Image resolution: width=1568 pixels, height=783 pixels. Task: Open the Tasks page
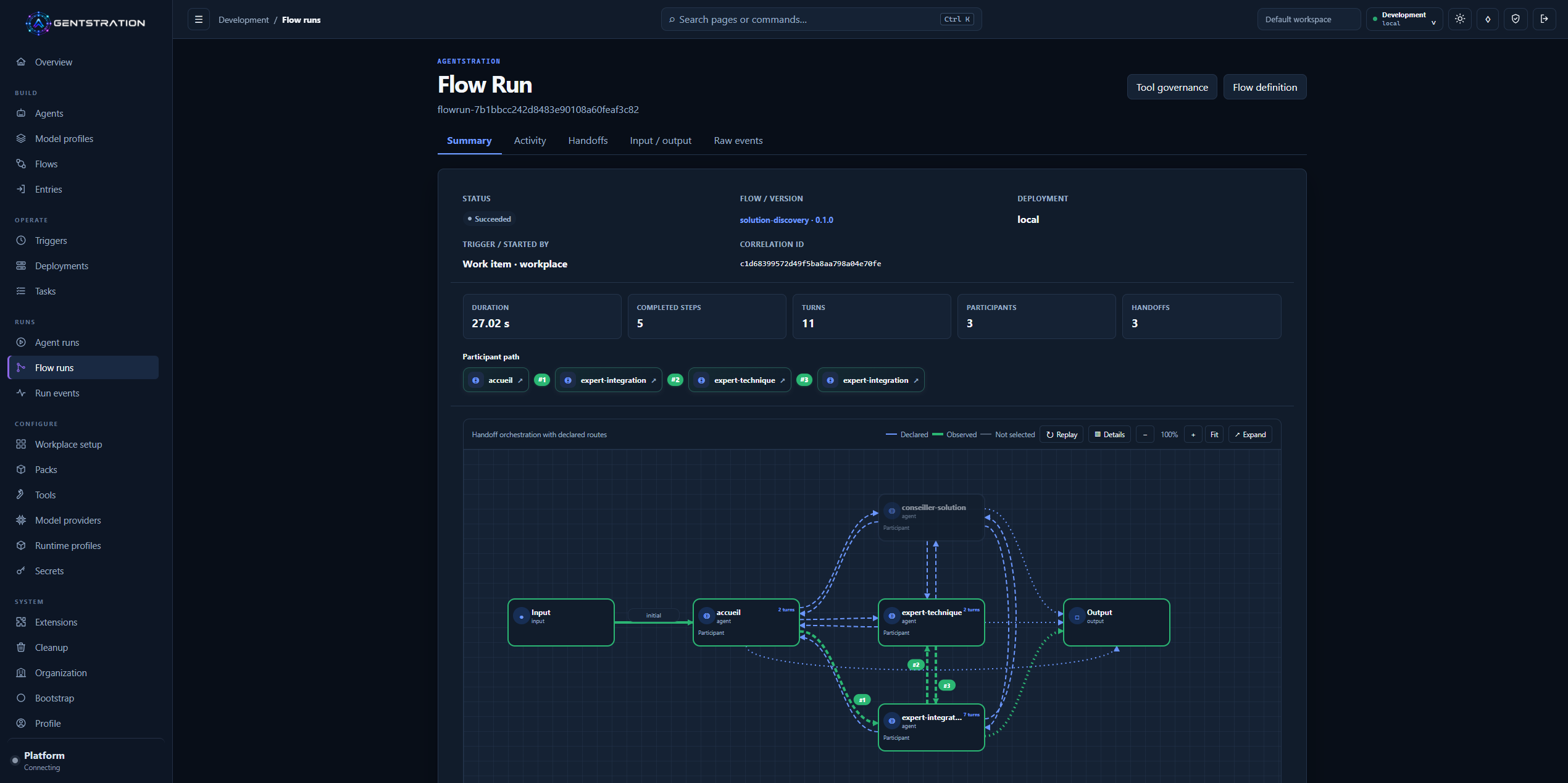point(83,291)
